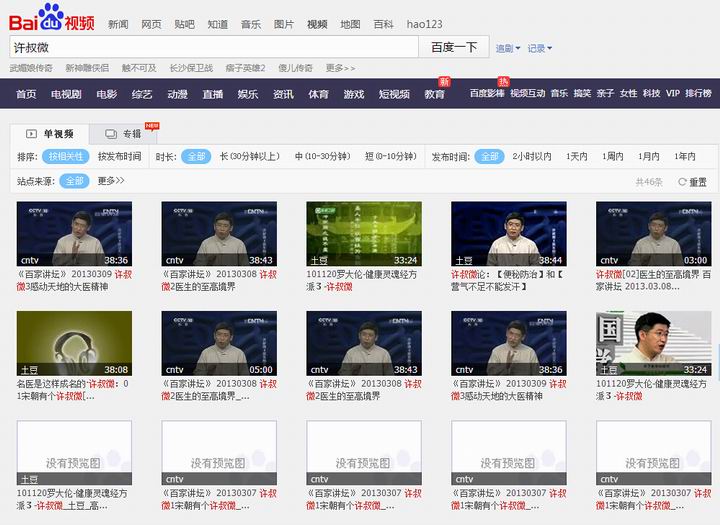This screenshot has width=720, height=525.
Task: Select 综艺 in the dark menu bar
Action: click(142, 94)
